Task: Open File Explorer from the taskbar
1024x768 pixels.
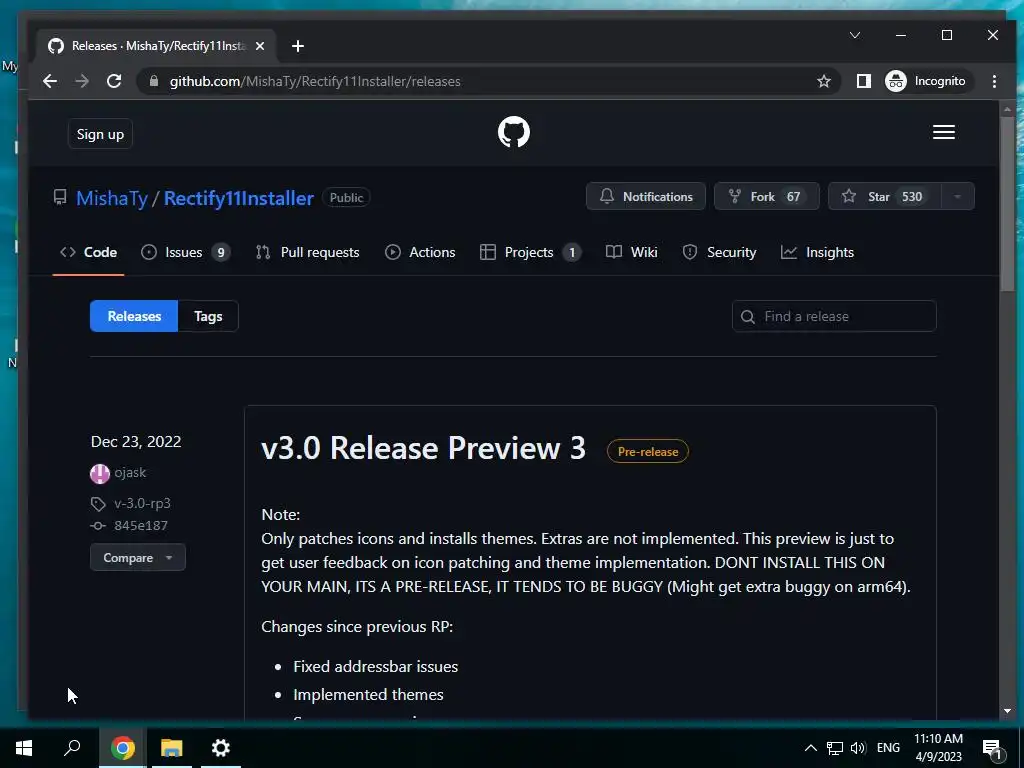Action: coord(171,748)
